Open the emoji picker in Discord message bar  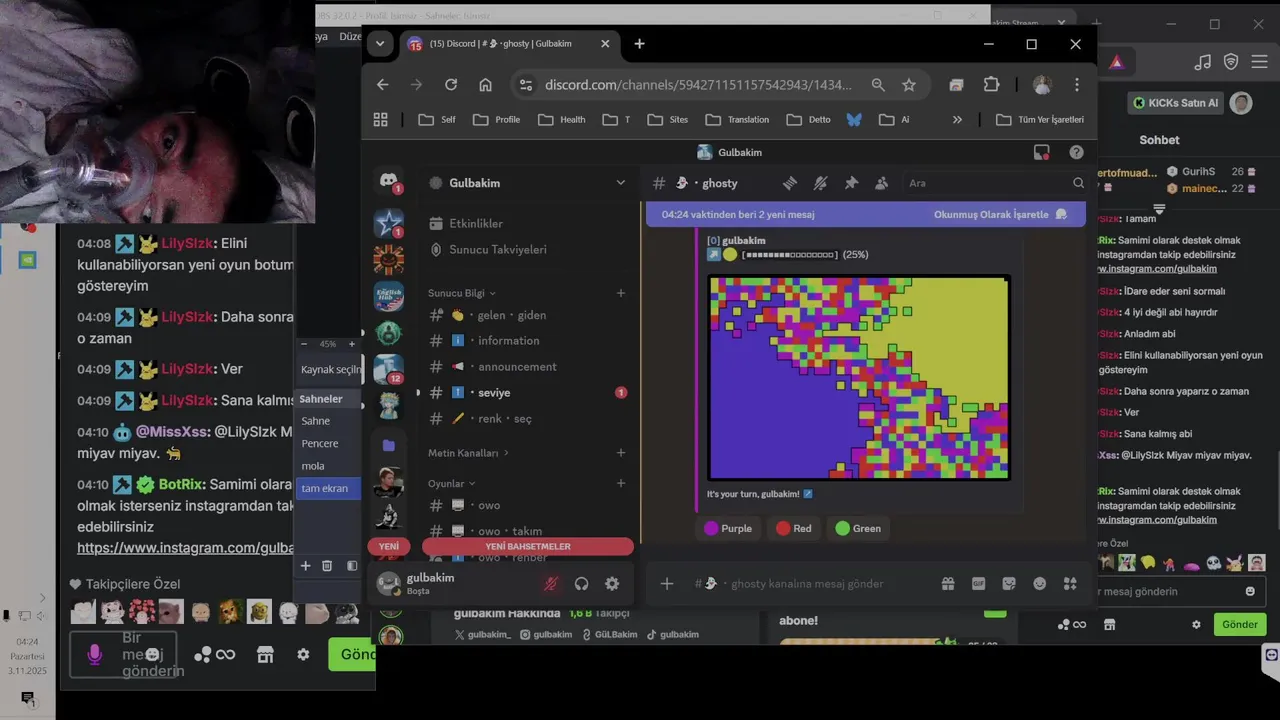[1040, 584]
